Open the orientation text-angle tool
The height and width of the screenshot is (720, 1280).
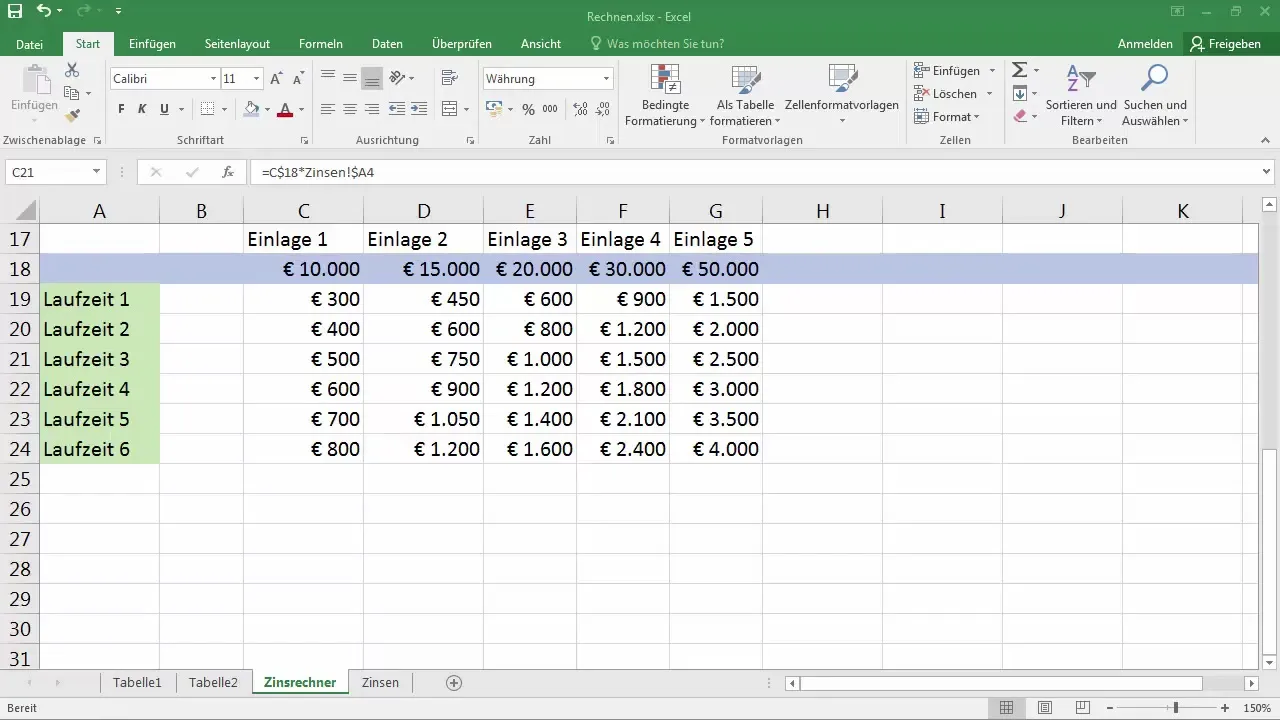[397, 78]
